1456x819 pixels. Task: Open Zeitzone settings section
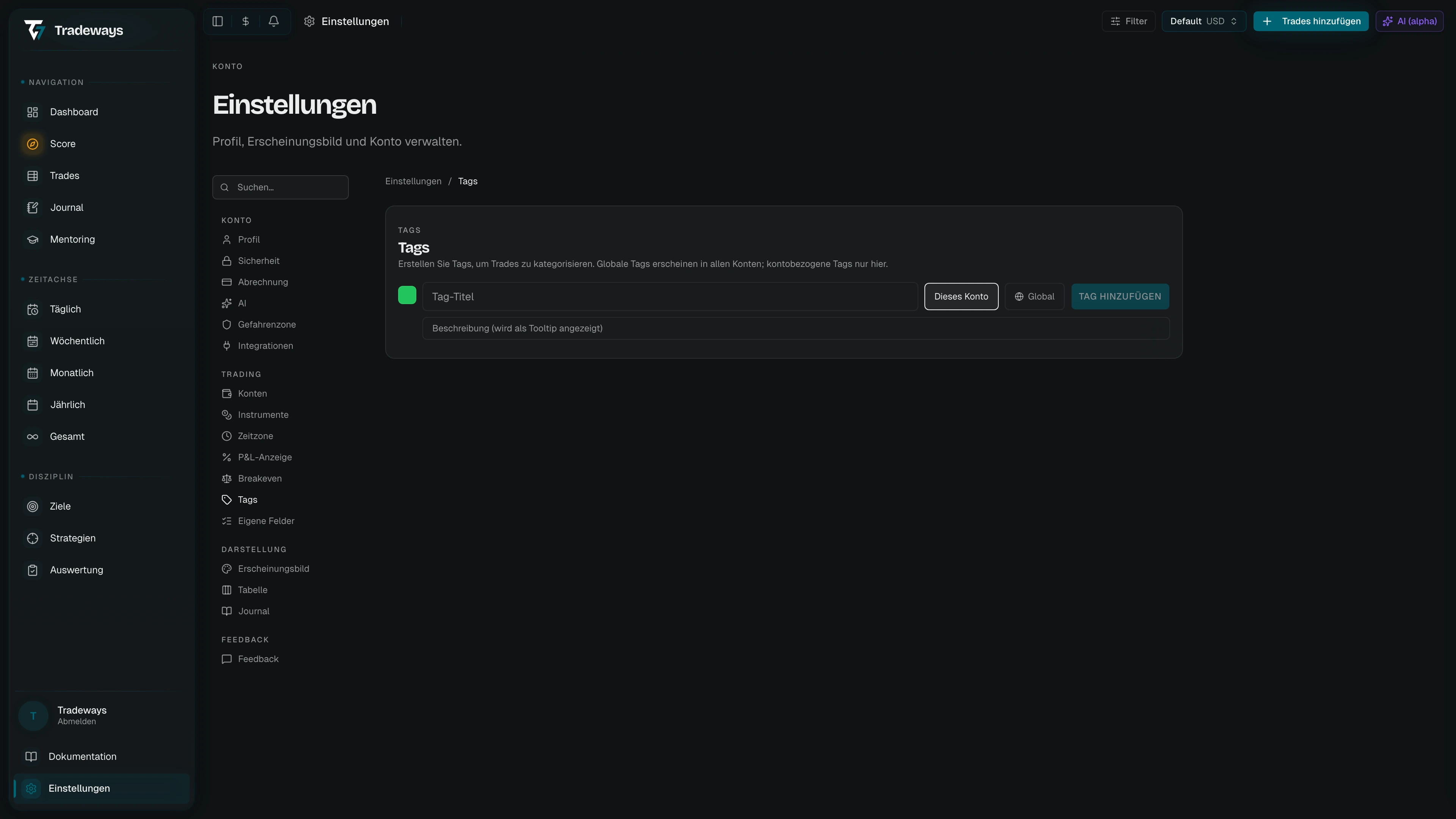[x=255, y=436]
